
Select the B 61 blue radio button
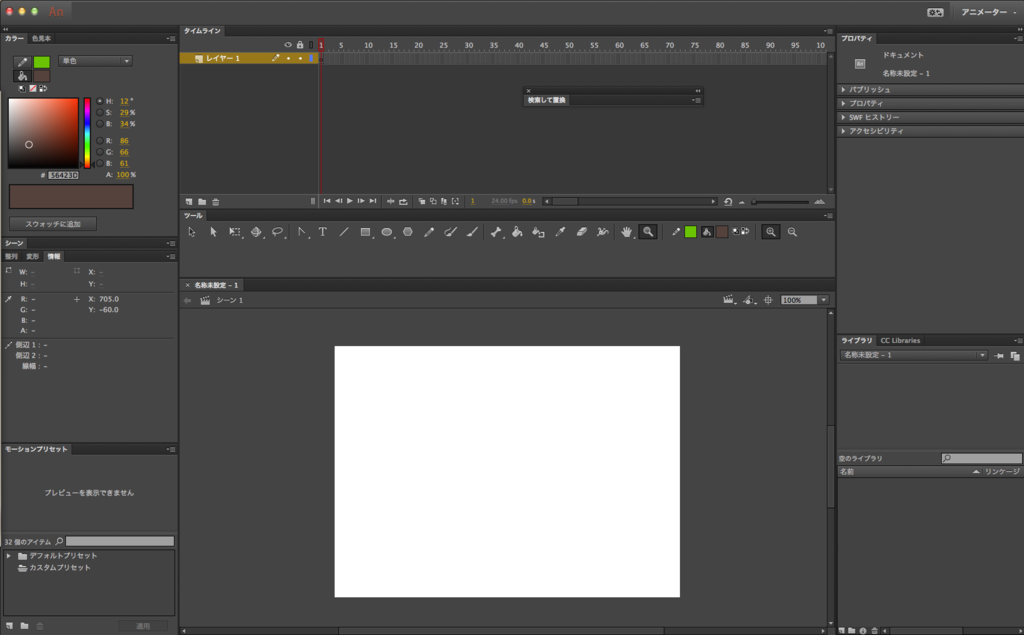click(x=99, y=163)
